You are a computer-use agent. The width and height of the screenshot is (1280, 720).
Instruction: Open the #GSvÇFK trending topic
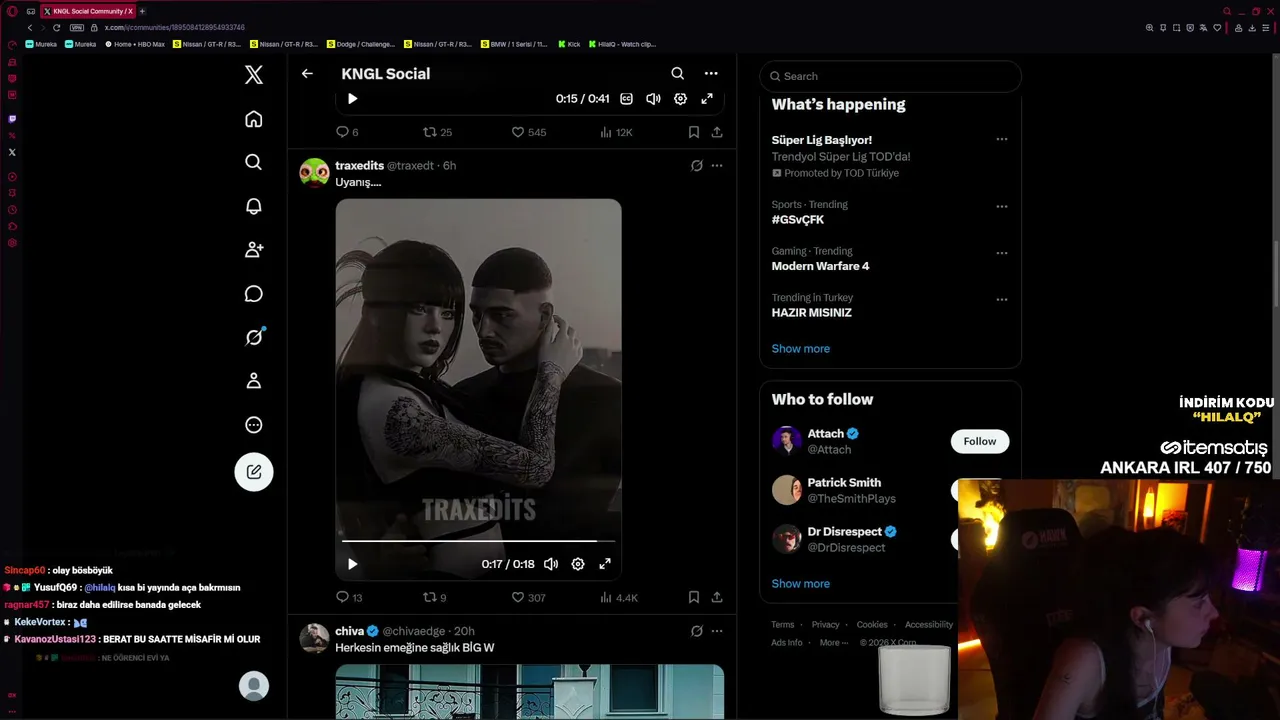(798, 220)
